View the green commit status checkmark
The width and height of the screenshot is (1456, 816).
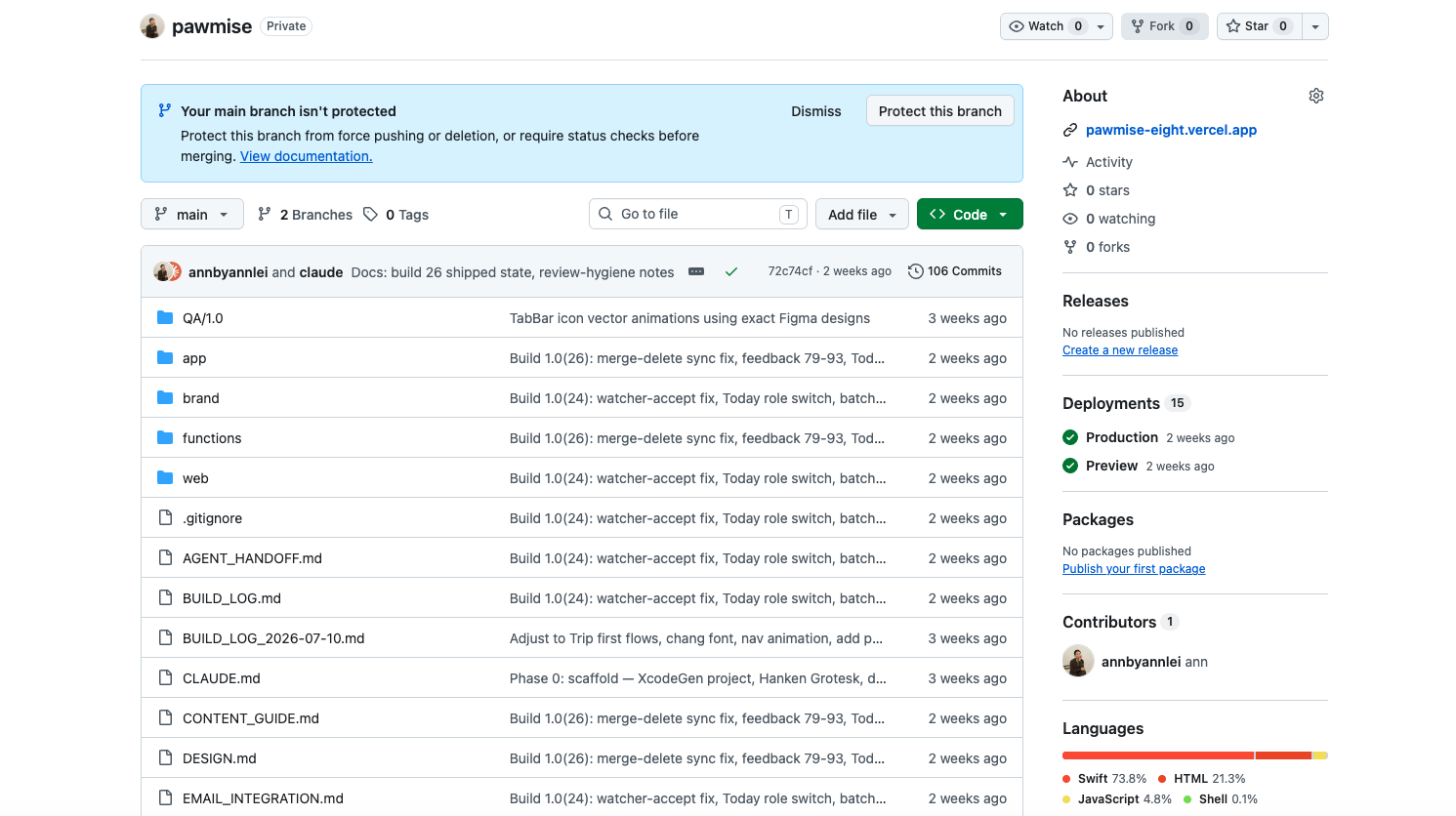click(730, 272)
